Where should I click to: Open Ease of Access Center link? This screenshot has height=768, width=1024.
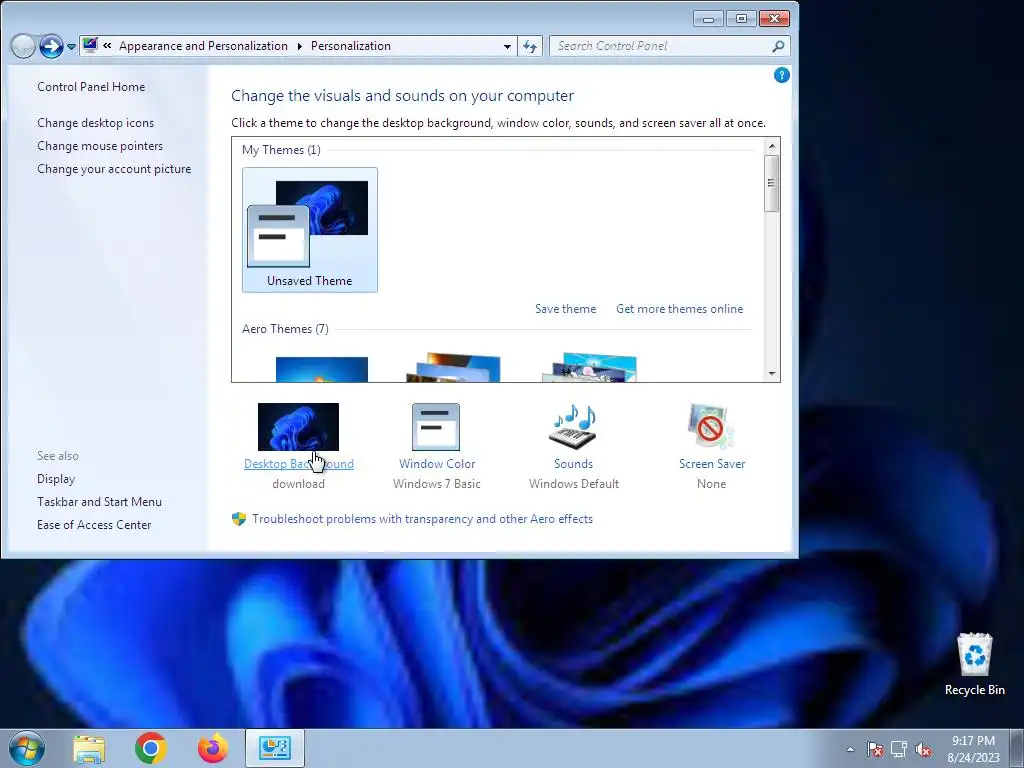pyautogui.click(x=94, y=525)
